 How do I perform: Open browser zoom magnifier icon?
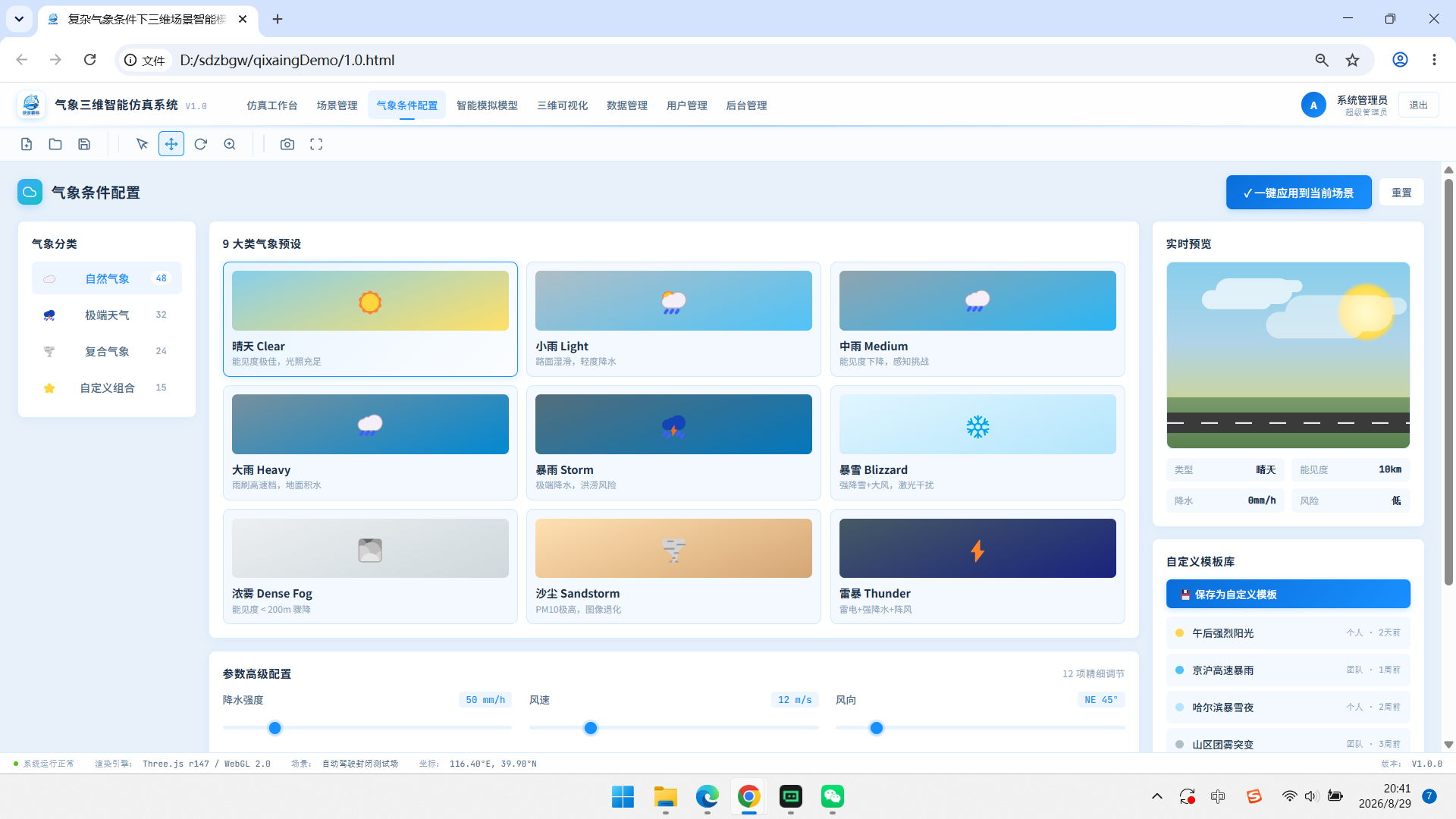point(1322,60)
